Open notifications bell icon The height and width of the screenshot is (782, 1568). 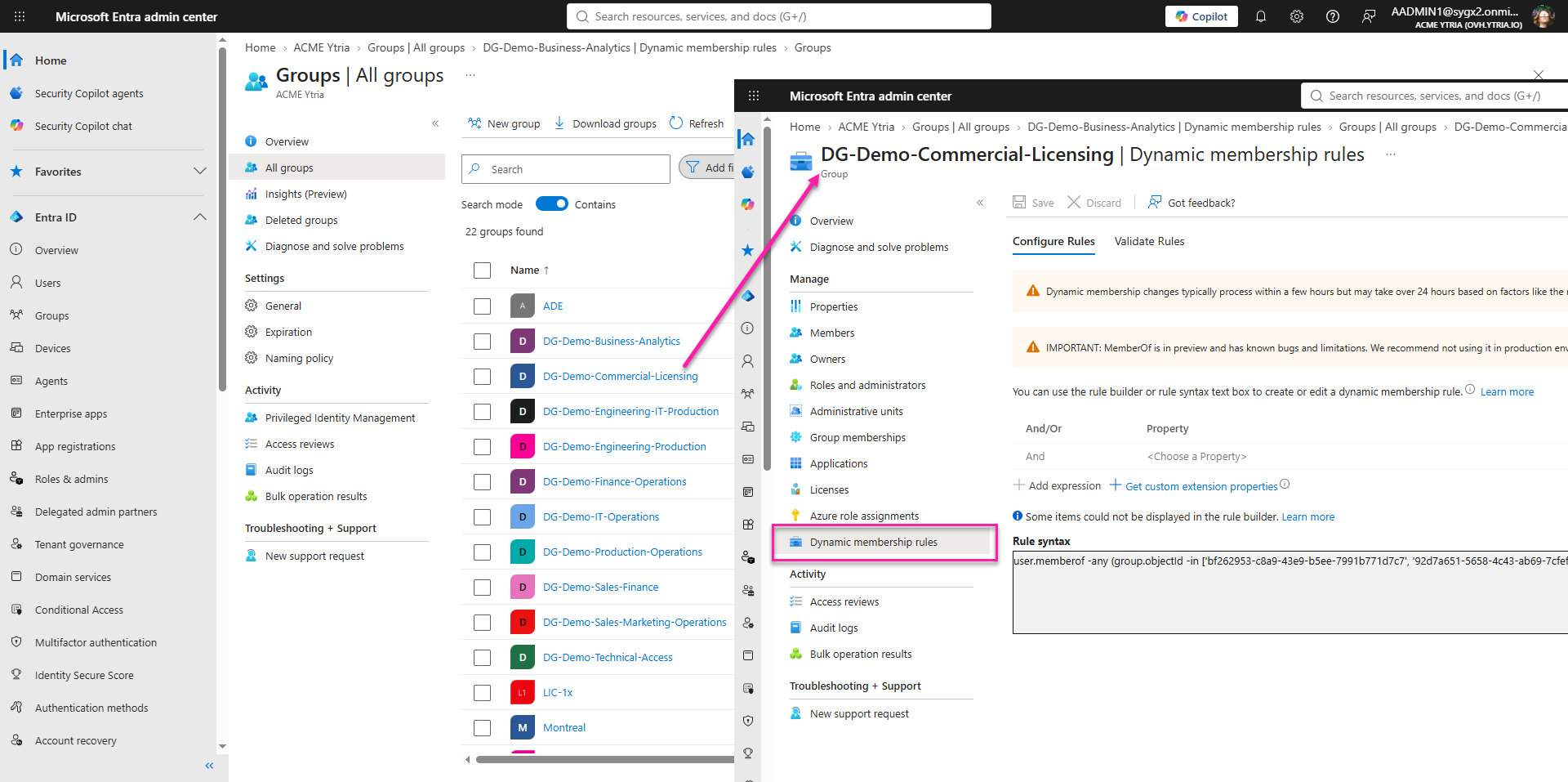1261,16
